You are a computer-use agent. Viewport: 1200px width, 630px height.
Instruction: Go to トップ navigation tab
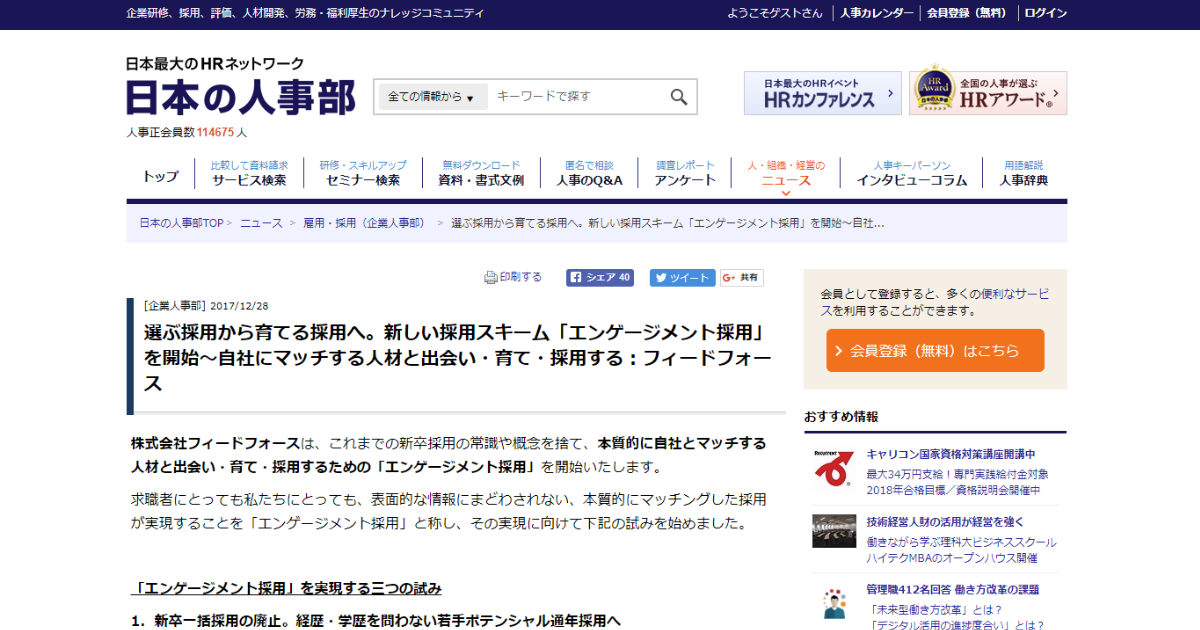[x=160, y=176]
